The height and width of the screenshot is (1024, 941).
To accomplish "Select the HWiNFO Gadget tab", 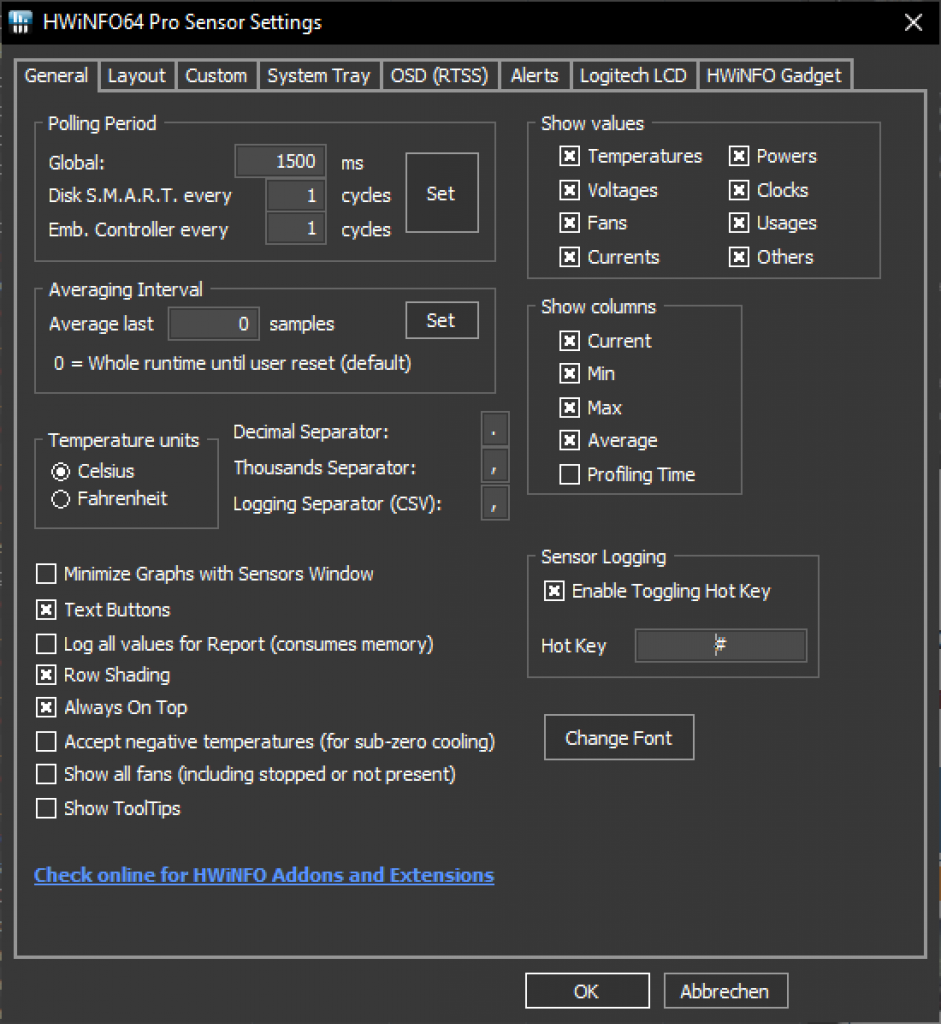I will click(x=774, y=76).
